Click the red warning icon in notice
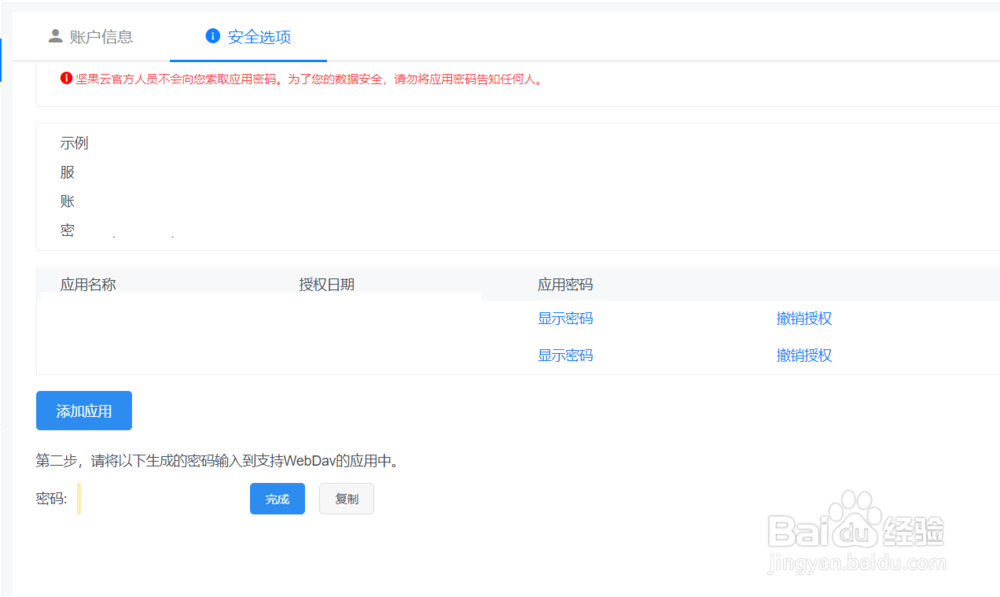Viewport: 1000px width, 597px height. coord(66,78)
